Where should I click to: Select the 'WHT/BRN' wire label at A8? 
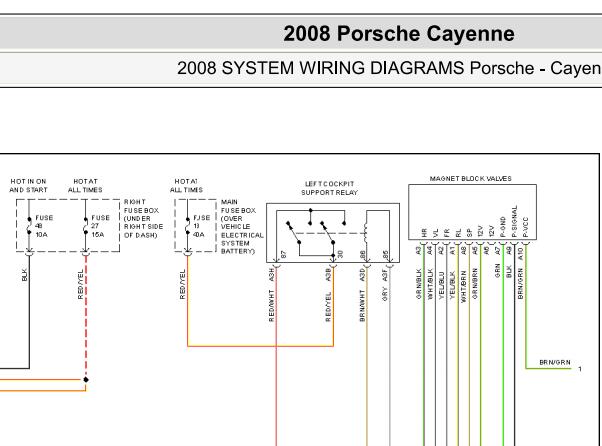[463, 287]
